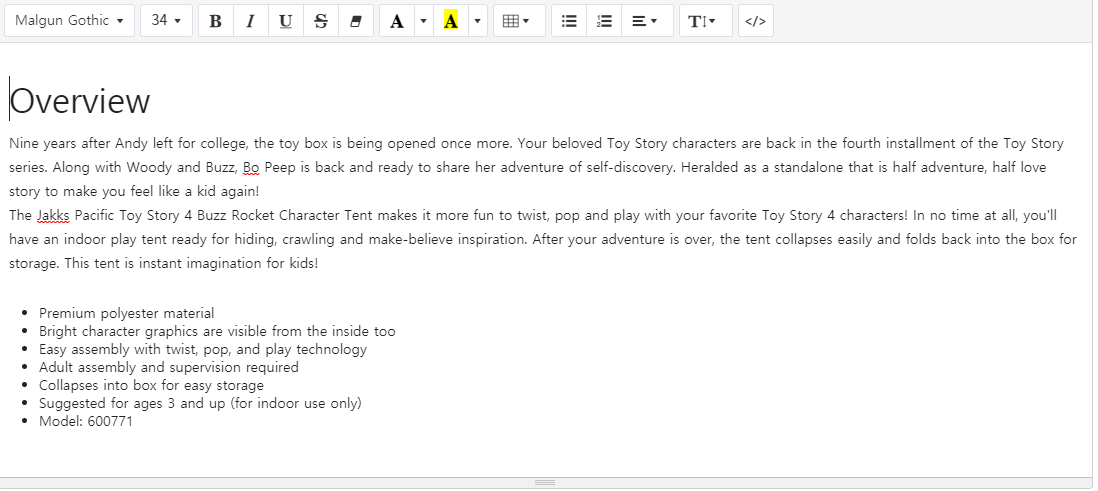
Task: Apply yellow highlight background color
Action: click(x=451, y=21)
